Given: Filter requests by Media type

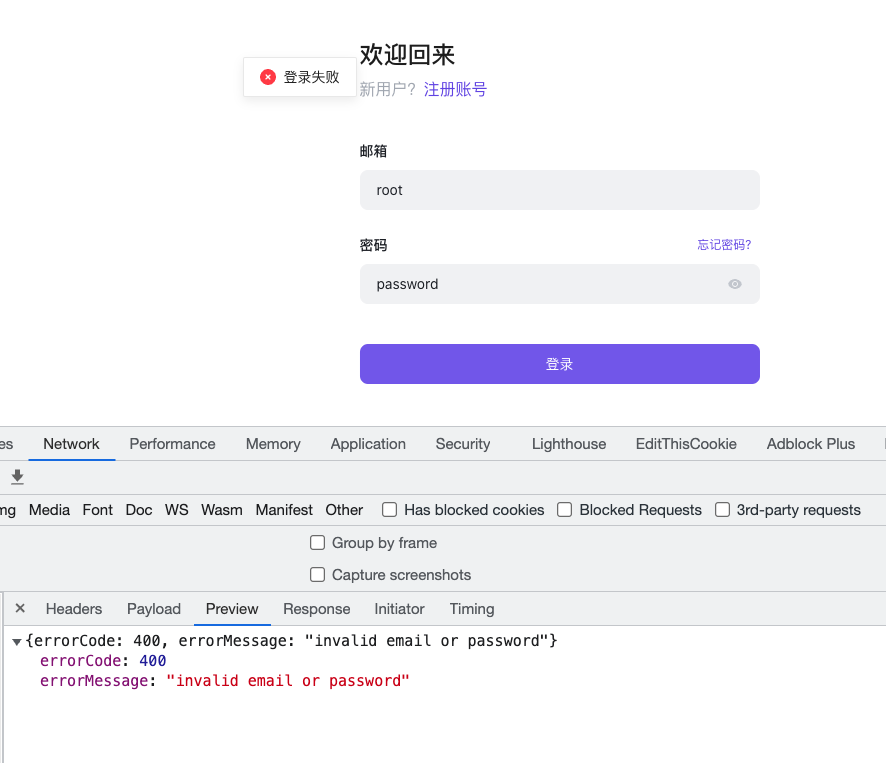Looking at the screenshot, I should click(49, 510).
